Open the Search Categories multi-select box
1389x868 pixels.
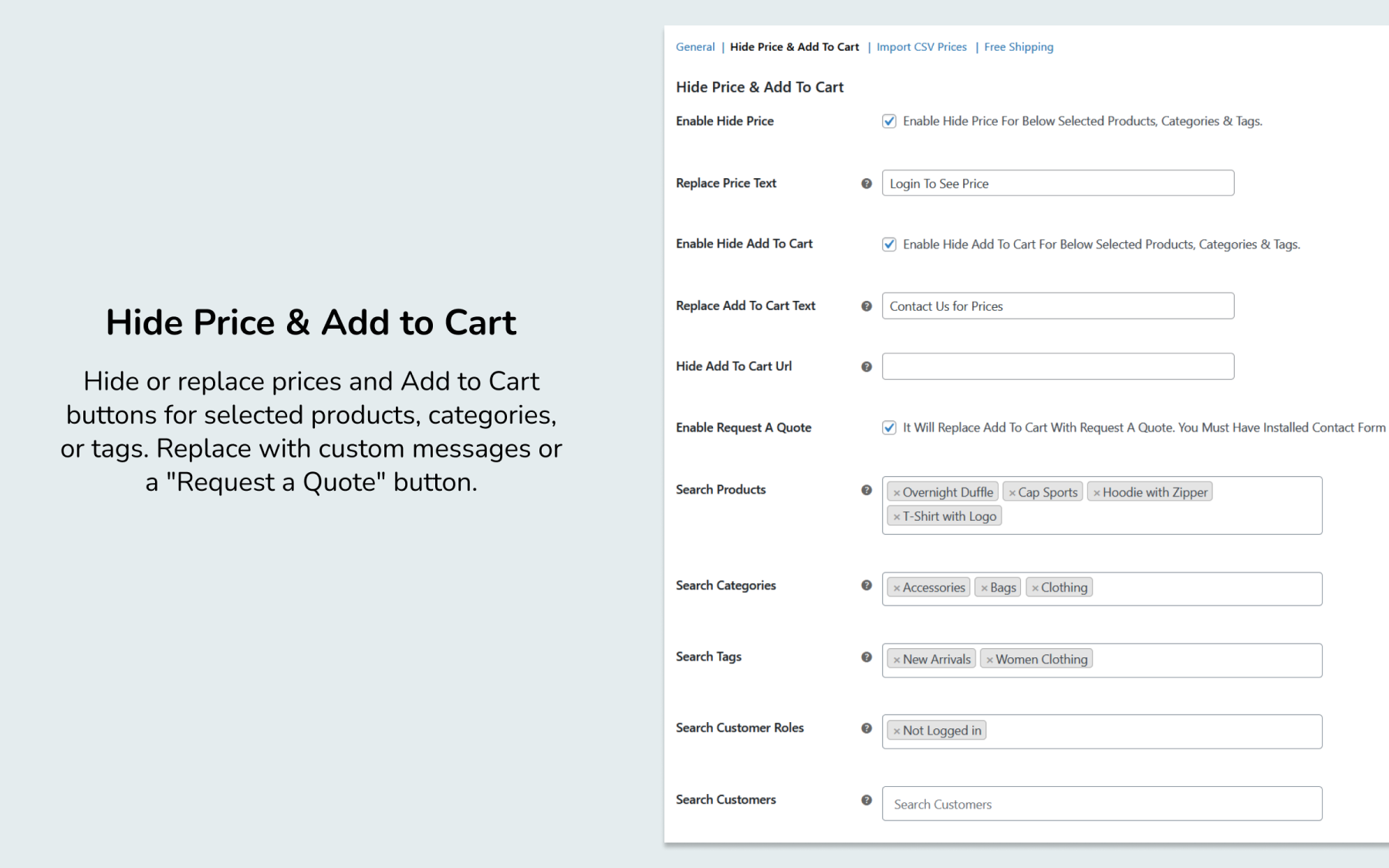(x=1102, y=589)
